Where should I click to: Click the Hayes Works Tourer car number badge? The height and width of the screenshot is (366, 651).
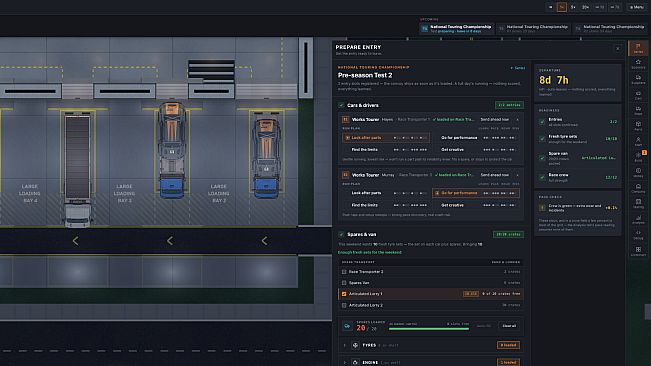345,120
